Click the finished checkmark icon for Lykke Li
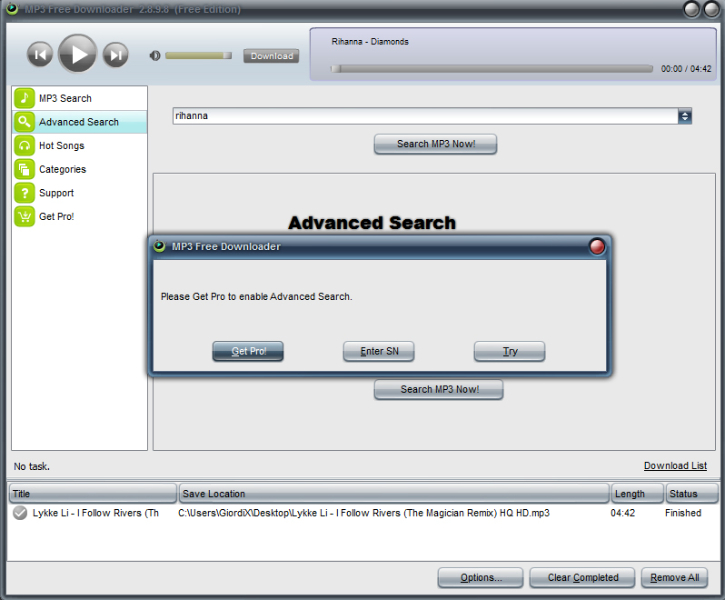The height and width of the screenshot is (600, 725). pyautogui.click(x=20, y=513)
